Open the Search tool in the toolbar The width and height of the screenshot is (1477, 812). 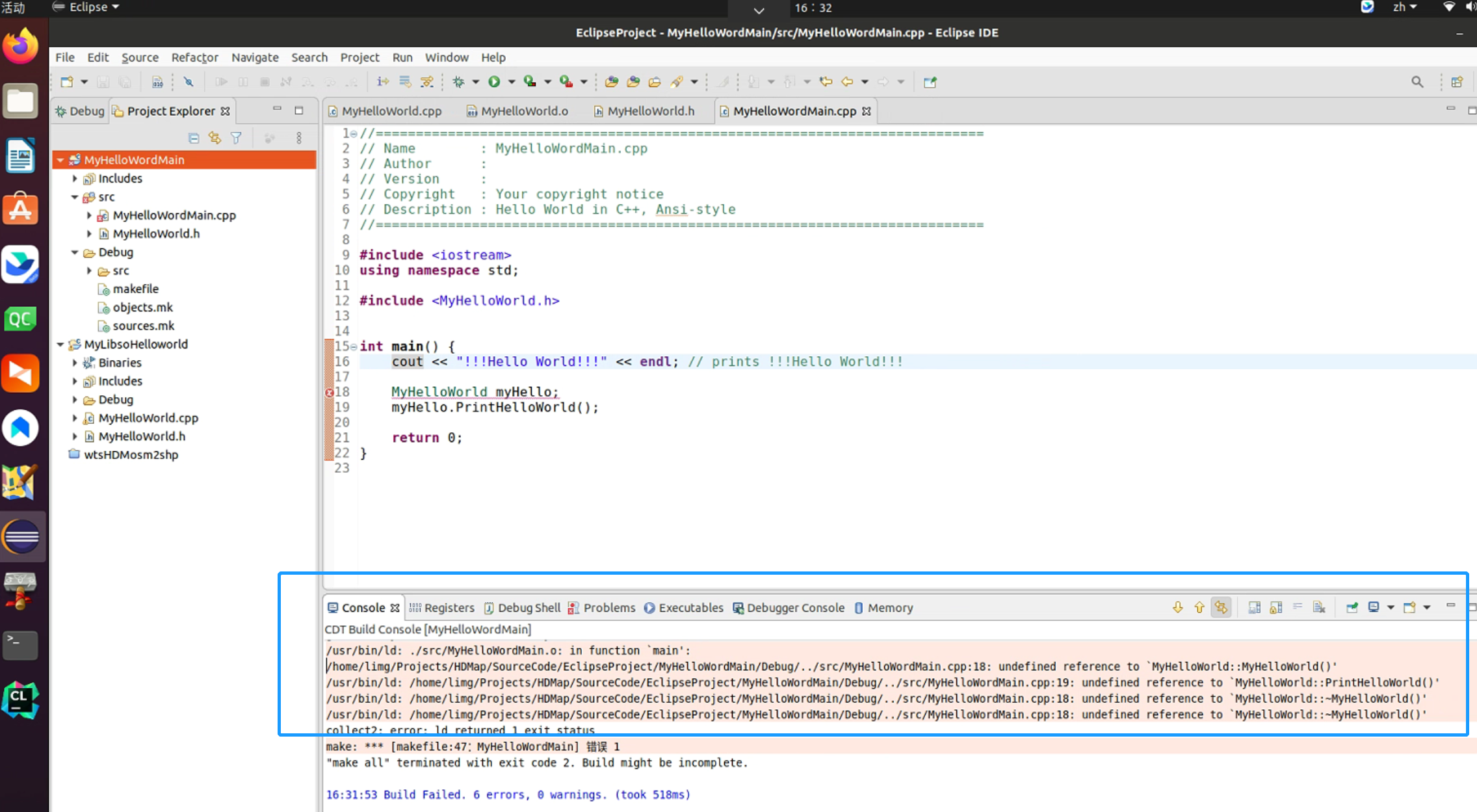[1417, 81]
